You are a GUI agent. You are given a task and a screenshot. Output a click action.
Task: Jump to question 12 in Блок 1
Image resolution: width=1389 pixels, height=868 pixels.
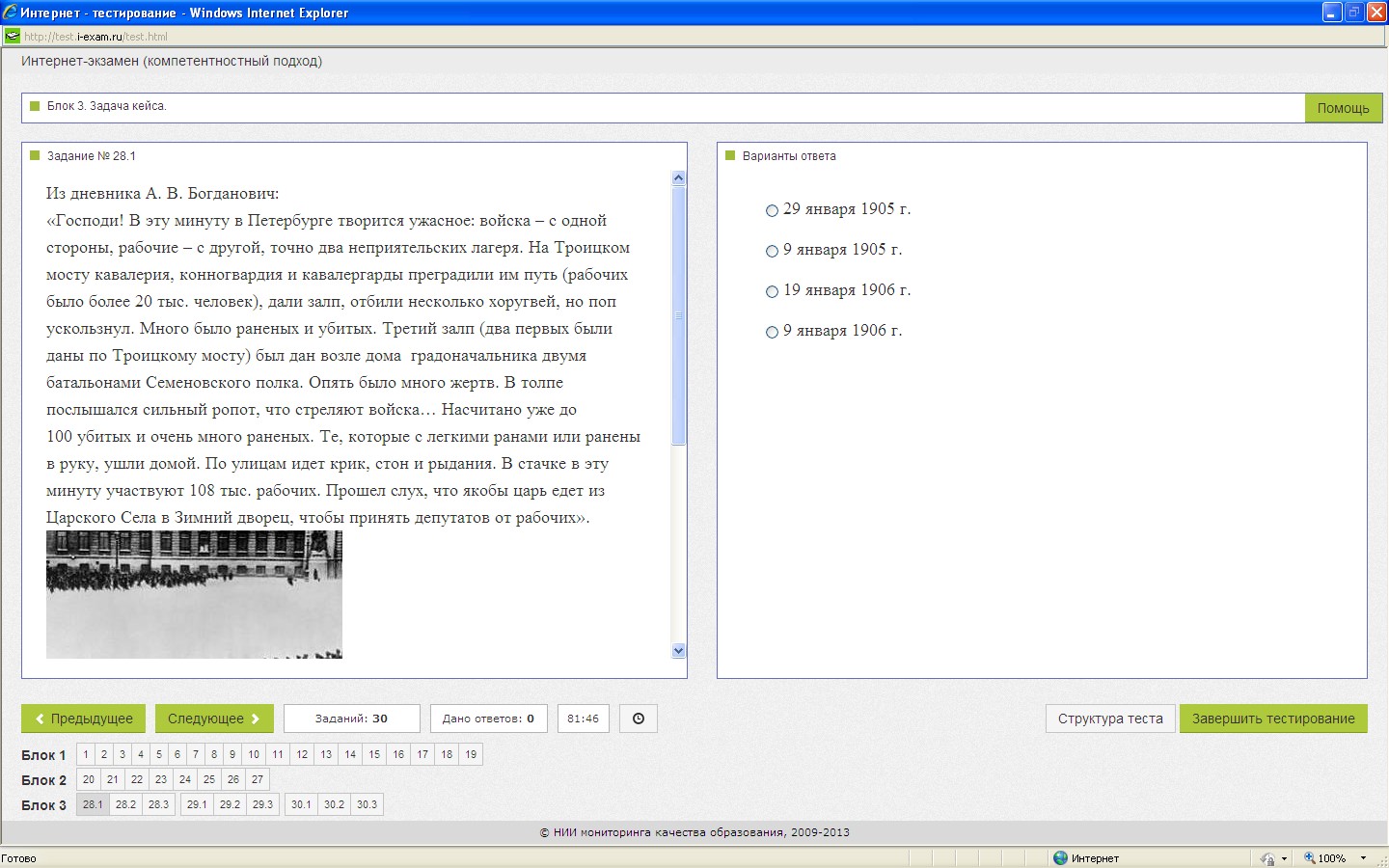click(x=302, y=754)
